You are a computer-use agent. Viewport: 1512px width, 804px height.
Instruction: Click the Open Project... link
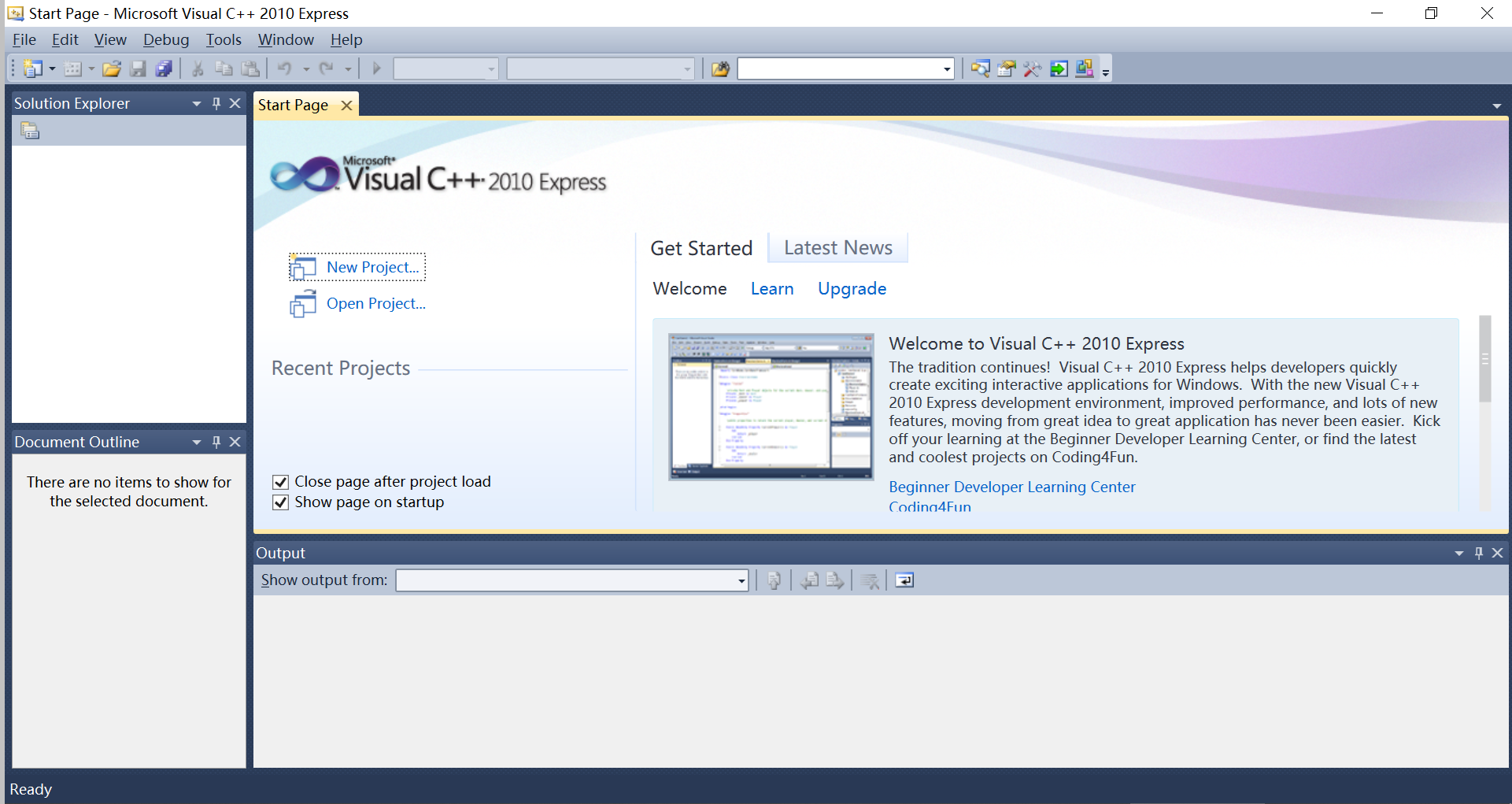pyautogui.click(x=376, y=303)
